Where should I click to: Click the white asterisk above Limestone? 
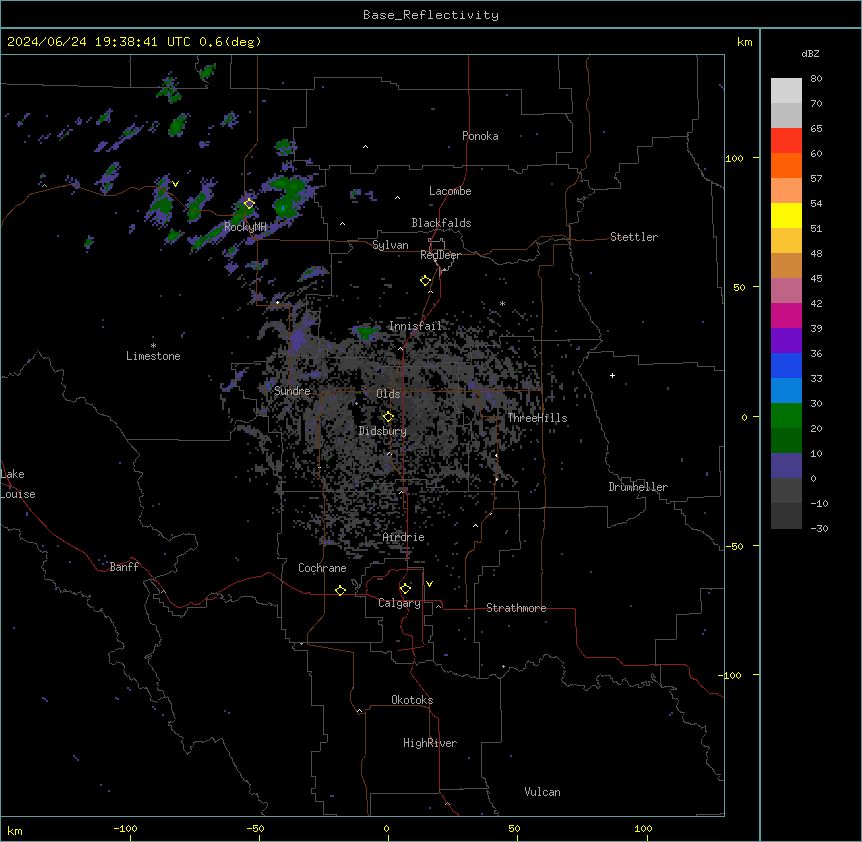point(153,346)
